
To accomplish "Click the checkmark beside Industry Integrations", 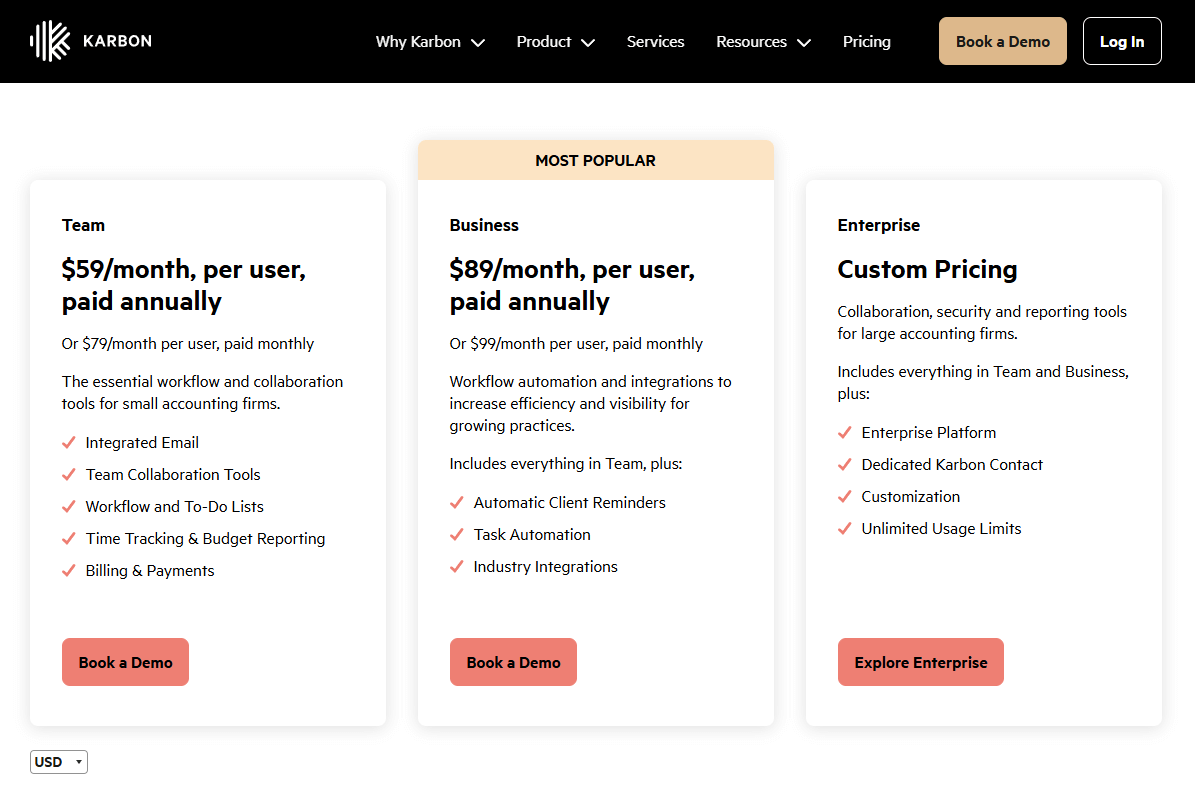I will [x=457, y=566].
